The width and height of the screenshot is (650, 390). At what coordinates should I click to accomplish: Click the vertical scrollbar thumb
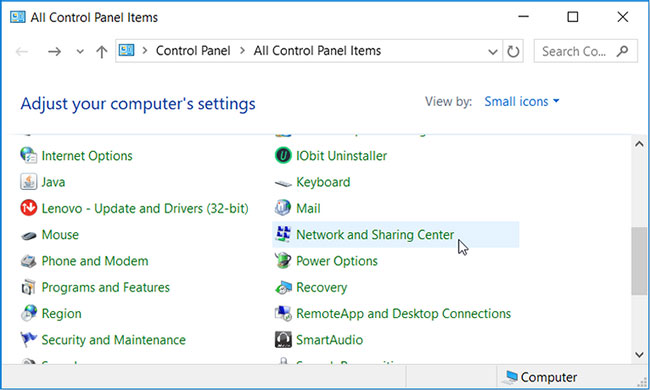tap(639, 261)
